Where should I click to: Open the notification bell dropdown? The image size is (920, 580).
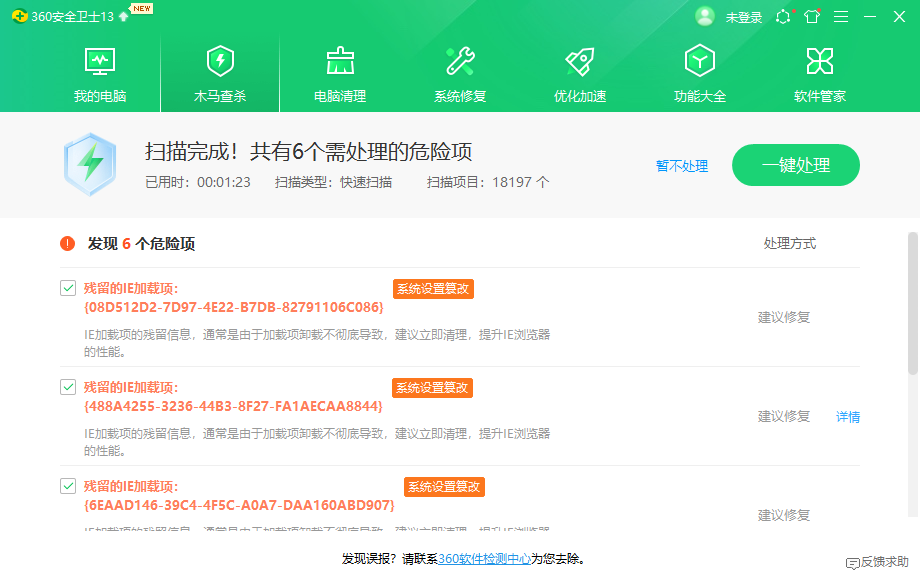784,16
